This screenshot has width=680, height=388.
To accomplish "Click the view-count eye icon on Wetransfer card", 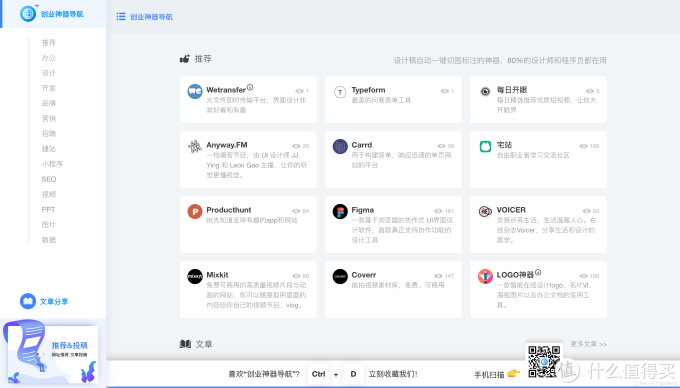I will click(299, 91).
